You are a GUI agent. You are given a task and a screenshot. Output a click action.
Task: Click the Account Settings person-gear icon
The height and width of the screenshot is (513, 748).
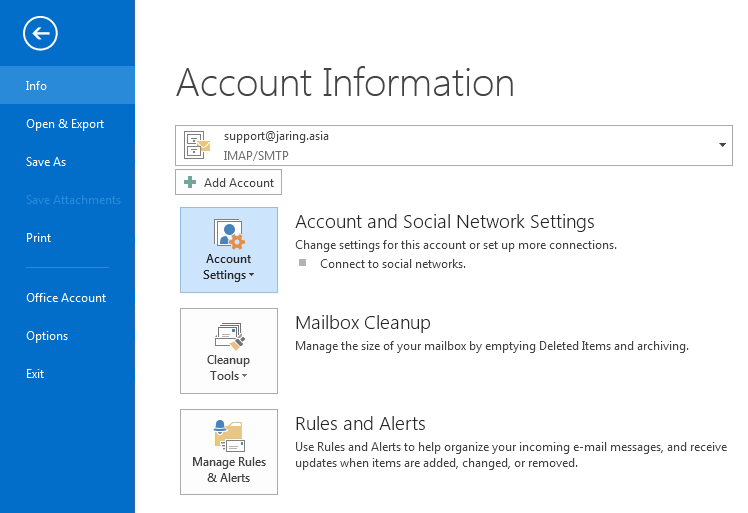click(229, 234)
